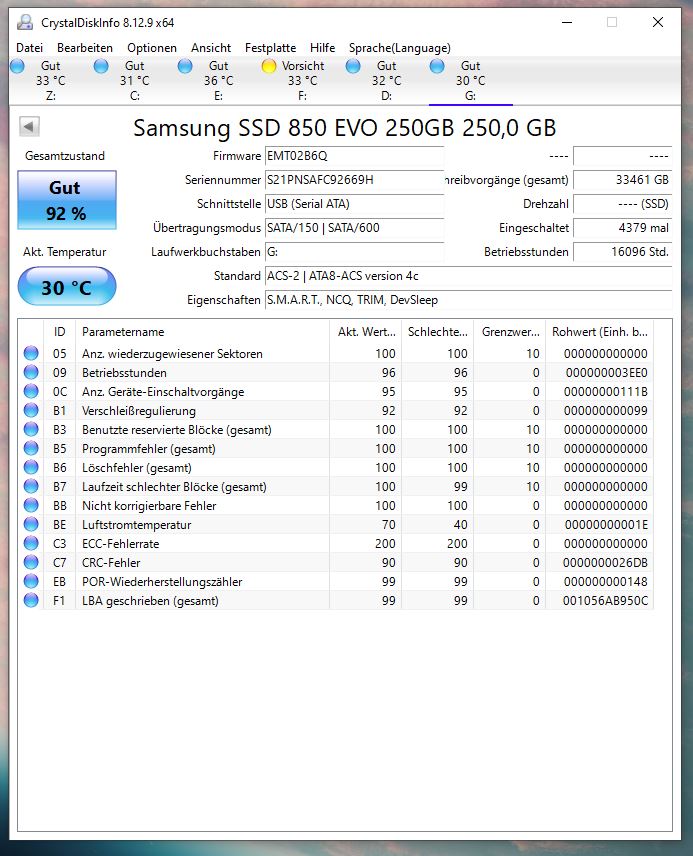This screenshot has height=856, width=693.
Task: Click status orb for Luftstromtemperatur row BE
Action: 31,525
